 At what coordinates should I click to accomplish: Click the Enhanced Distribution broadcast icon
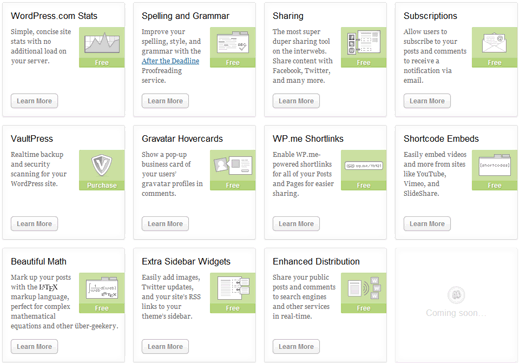pos(364,288)
